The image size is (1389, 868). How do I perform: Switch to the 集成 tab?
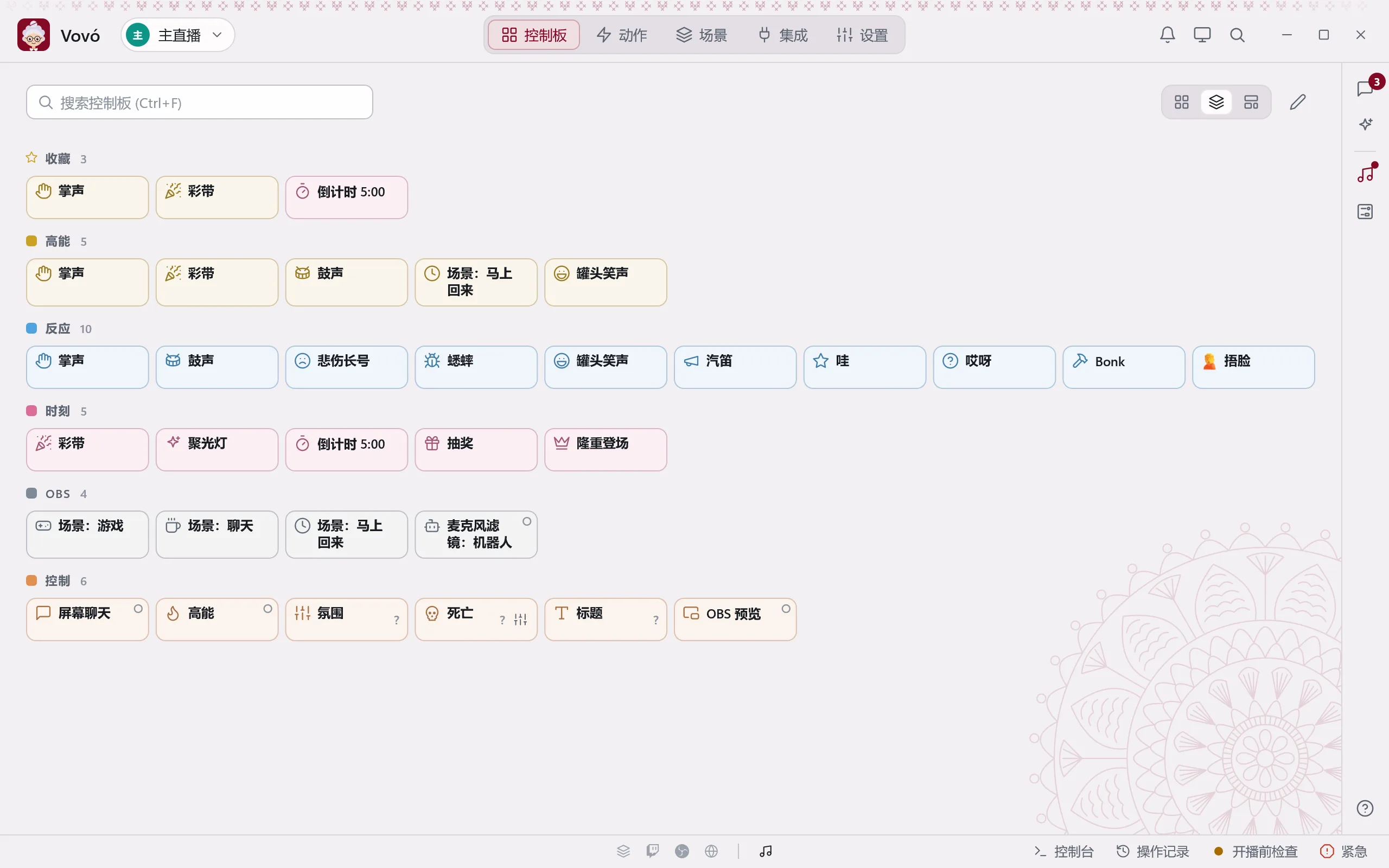click(x=783, y=35)
